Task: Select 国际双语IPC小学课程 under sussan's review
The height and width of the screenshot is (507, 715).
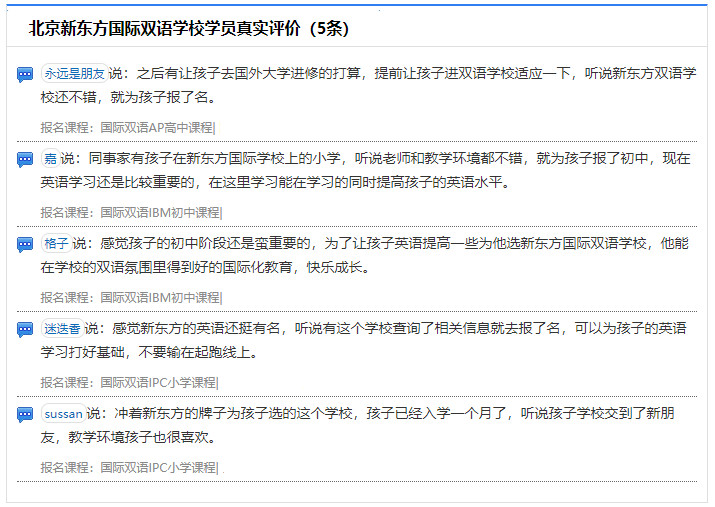Action: [x=158, y=468]
